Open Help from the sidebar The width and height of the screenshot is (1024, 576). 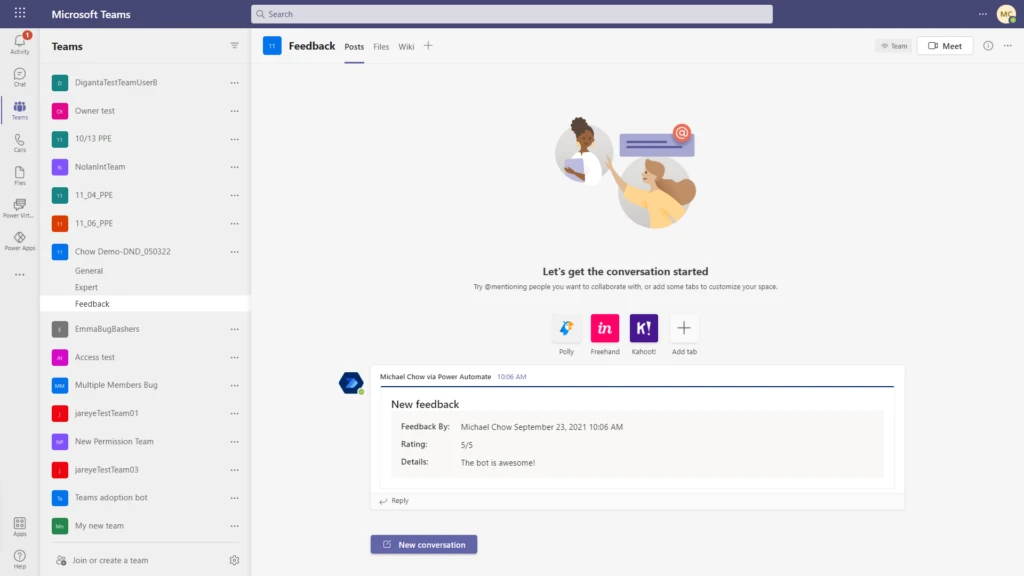click(x=19, y=556)
